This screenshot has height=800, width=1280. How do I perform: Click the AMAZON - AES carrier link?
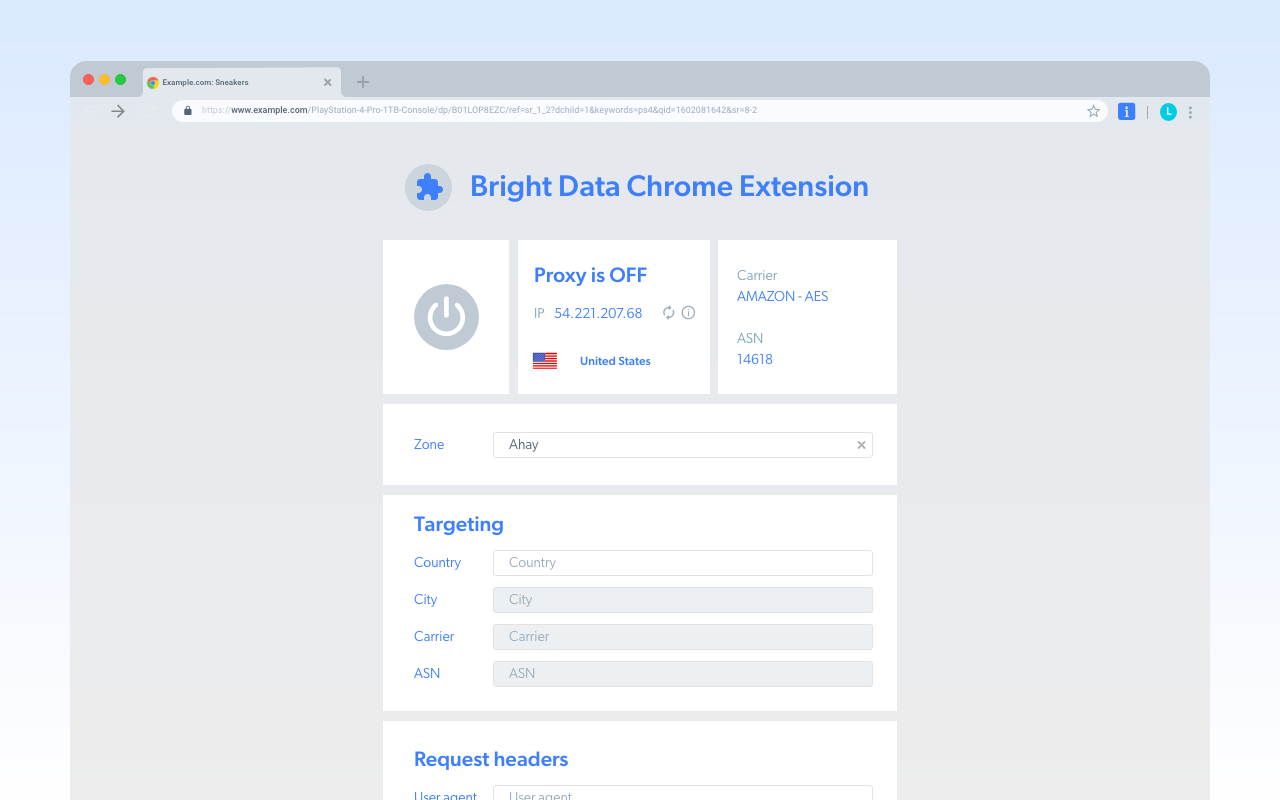782,296
